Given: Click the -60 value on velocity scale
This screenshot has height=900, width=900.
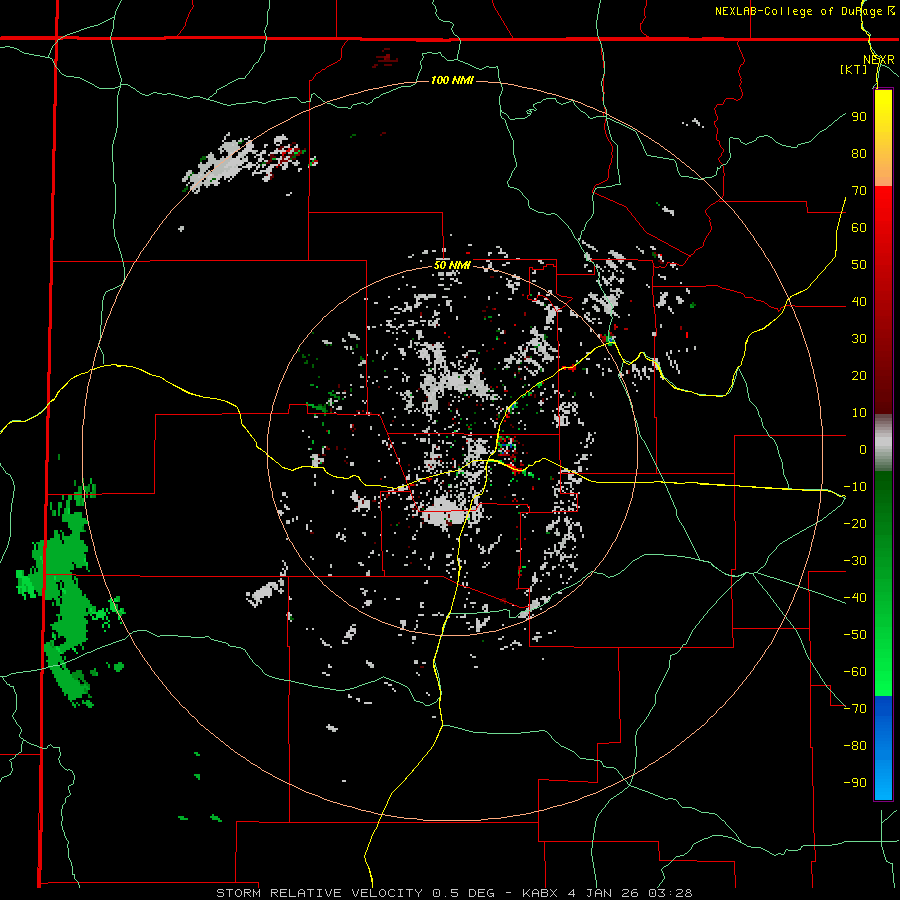Looking at the screenshot, I should point(855,672).
